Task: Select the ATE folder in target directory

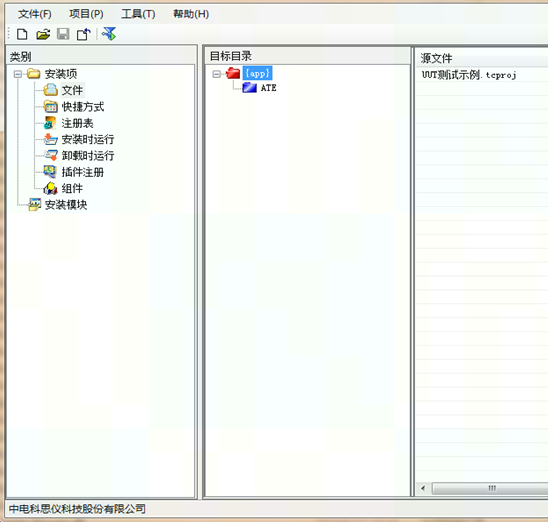Action: [268, 88]
